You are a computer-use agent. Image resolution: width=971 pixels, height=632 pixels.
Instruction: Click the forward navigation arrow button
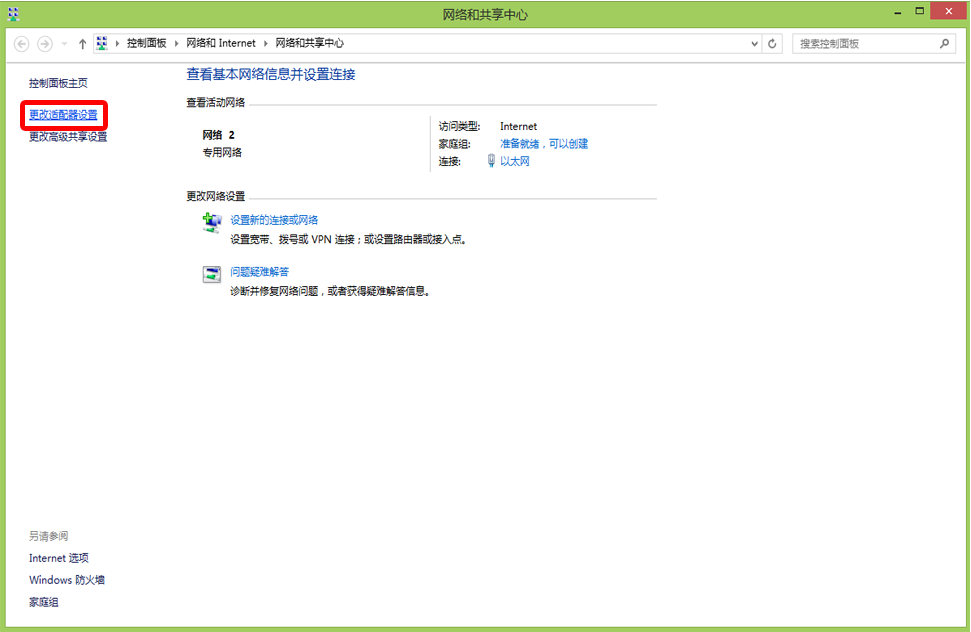pyautogui.click(x=44, y=44)
